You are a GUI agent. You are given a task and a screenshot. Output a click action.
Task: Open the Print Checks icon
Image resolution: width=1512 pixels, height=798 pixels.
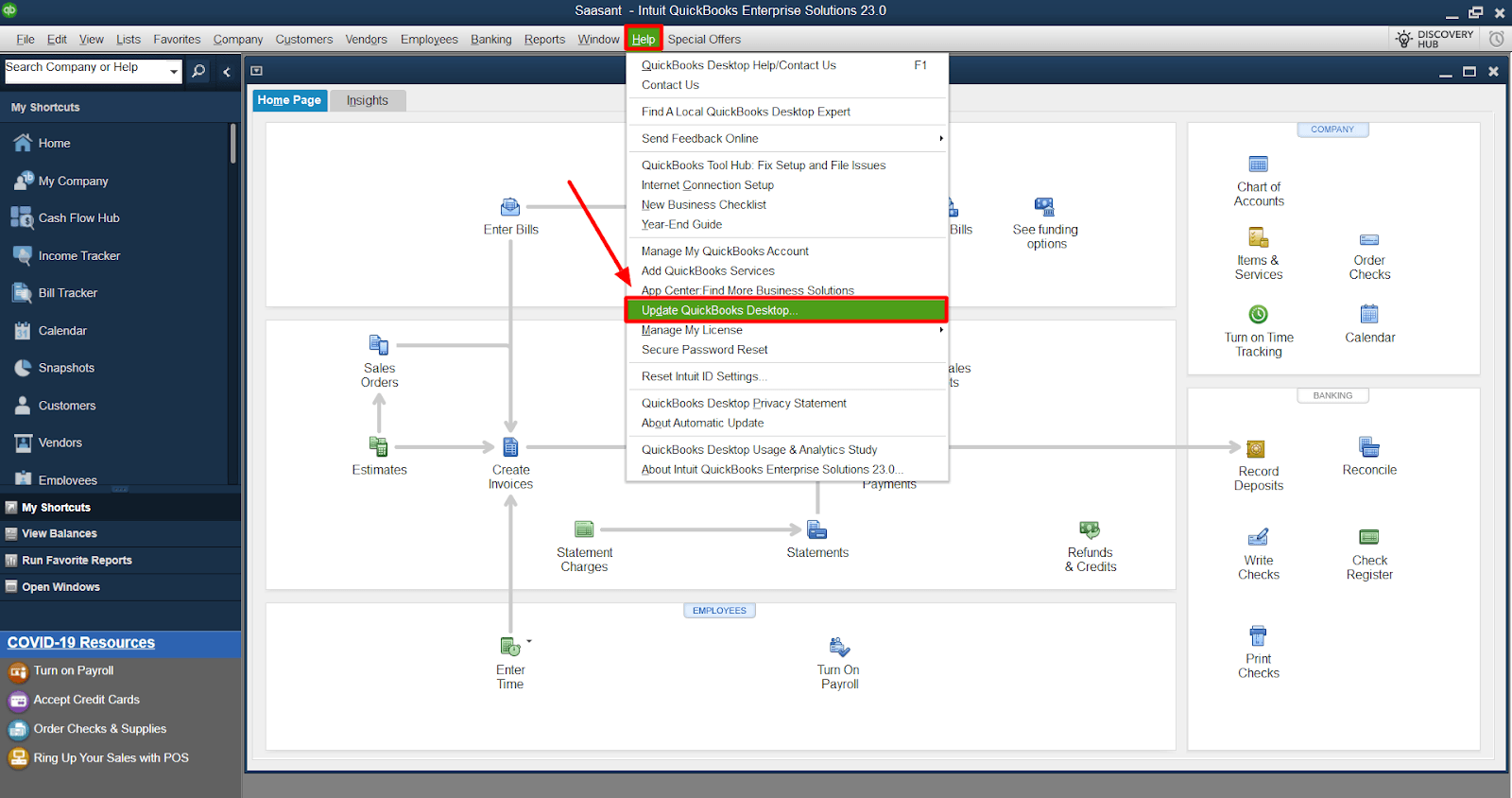coord(1258,635)
